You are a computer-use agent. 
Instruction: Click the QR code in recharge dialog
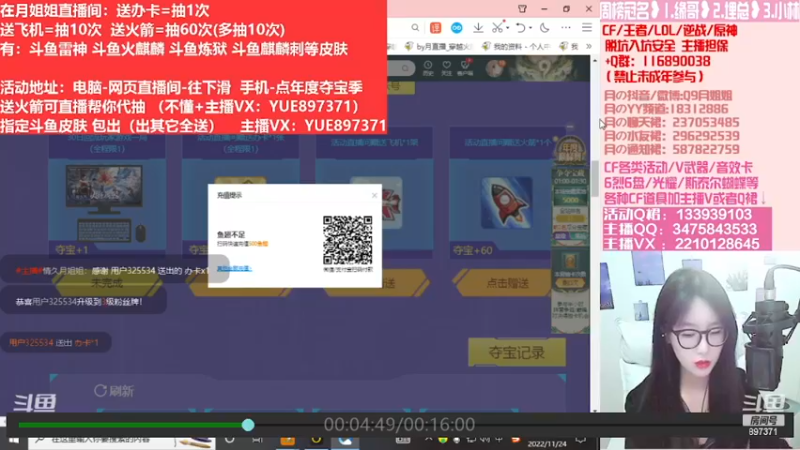(x=347, y=240)
